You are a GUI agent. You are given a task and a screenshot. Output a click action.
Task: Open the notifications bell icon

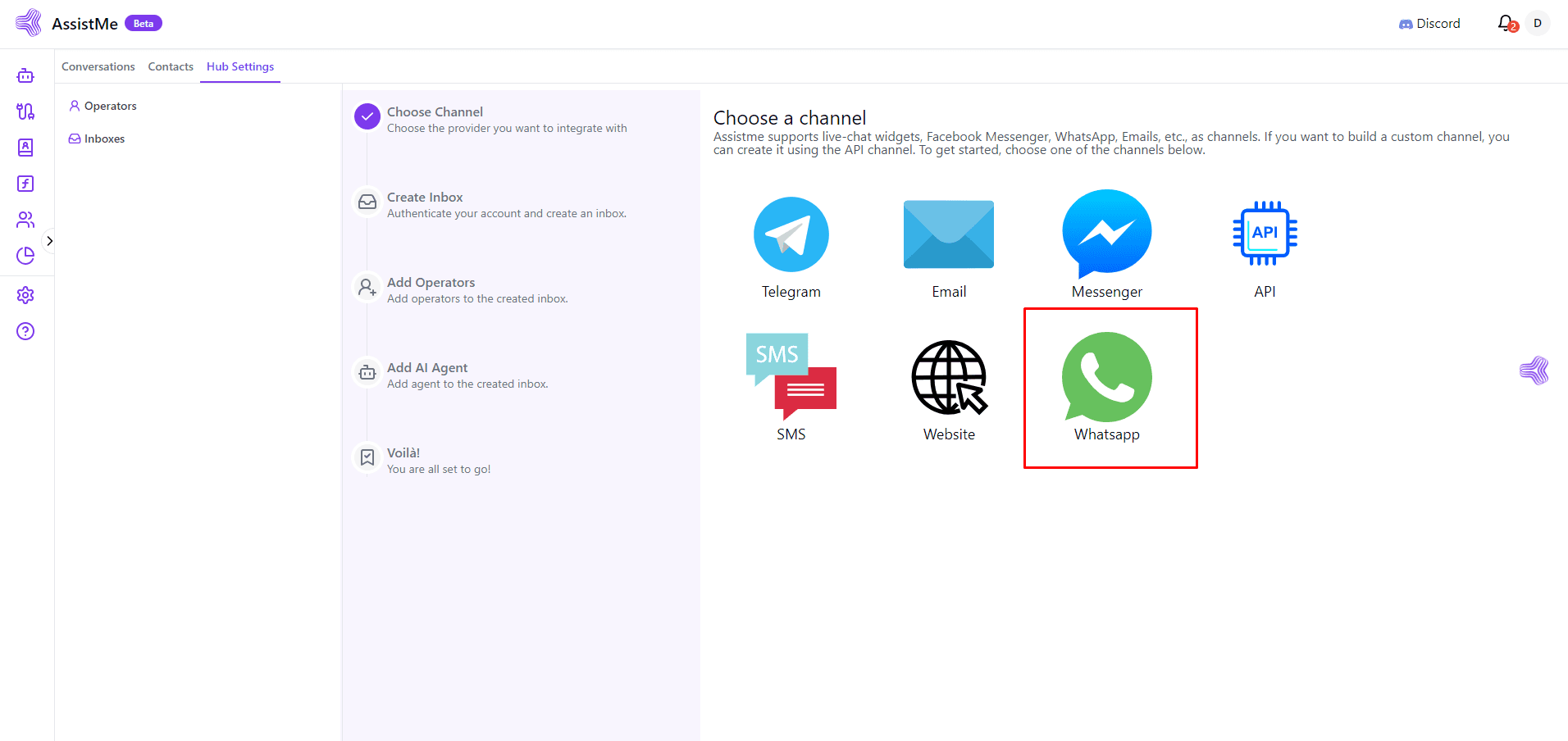pyautogui.click(x=1506, y=23)
